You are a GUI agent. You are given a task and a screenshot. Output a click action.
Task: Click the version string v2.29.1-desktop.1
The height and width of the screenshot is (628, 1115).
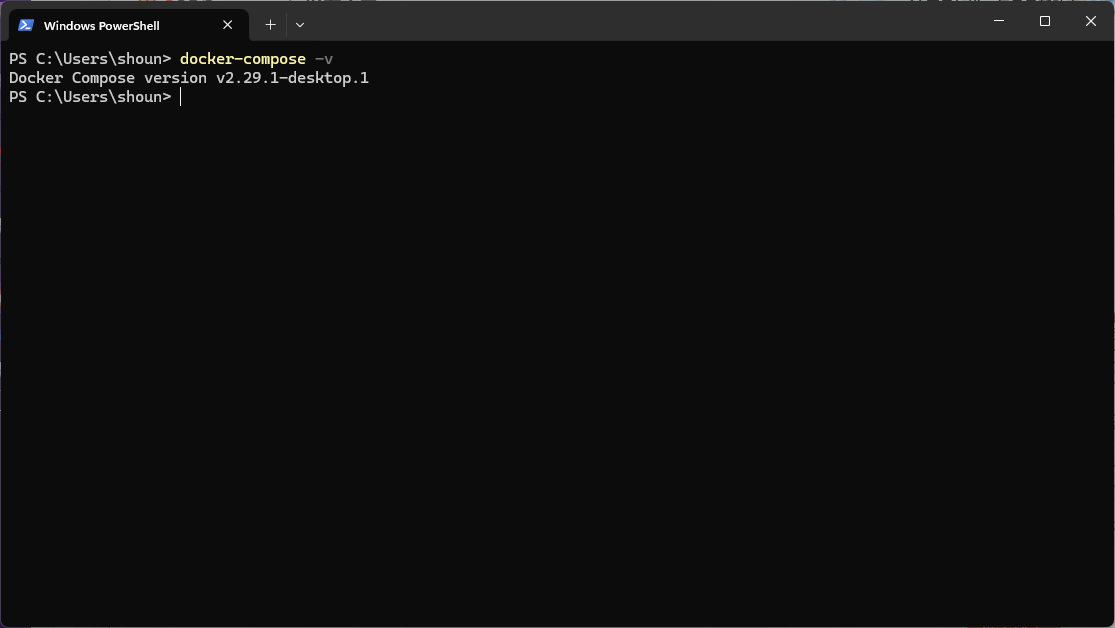[290, 77]
